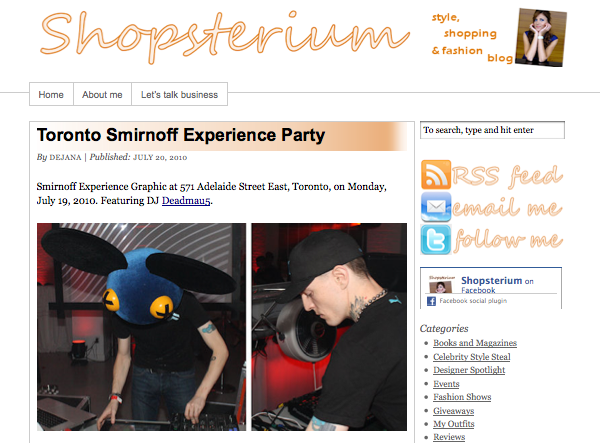Browse the Designer Spotlight category
Screen dimensions: 600x443
[469, 370]
